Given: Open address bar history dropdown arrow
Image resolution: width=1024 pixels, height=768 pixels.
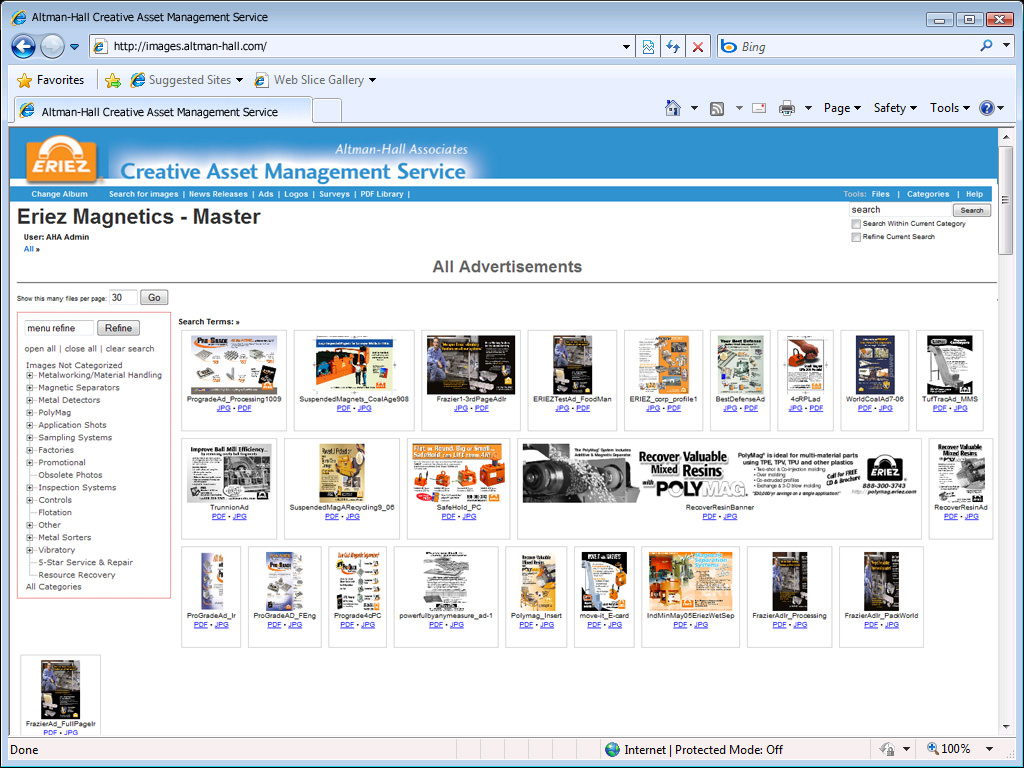Looking at the screenshot, I should coord(626,46).
